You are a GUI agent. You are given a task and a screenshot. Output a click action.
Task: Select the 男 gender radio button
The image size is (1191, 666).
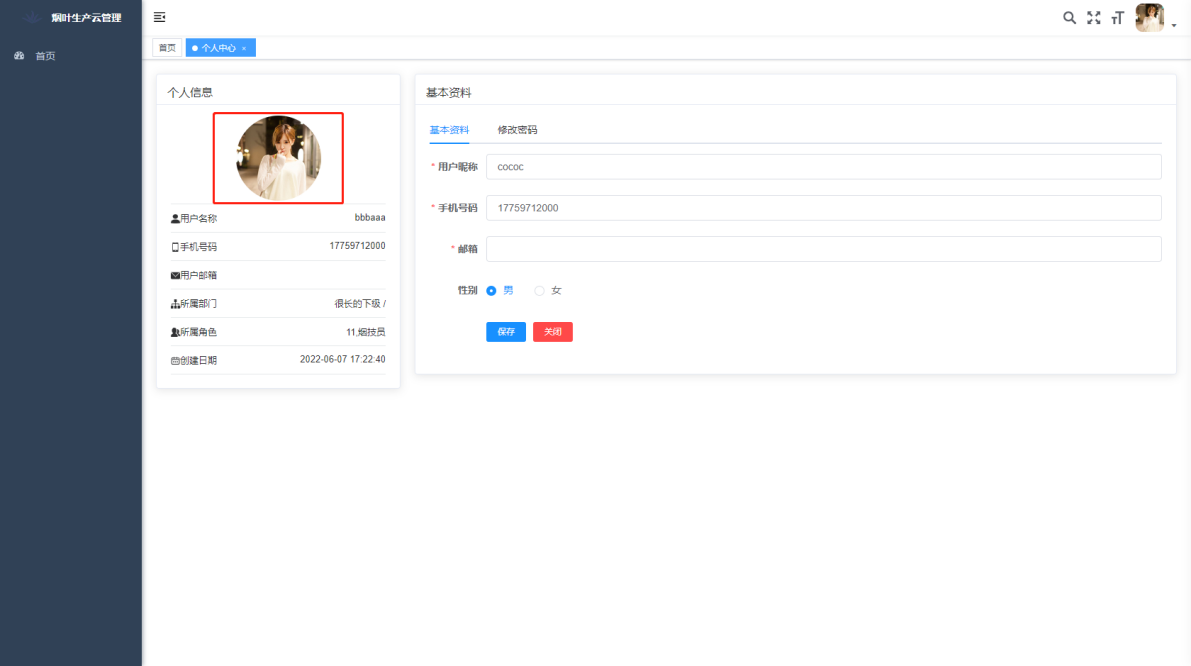point(491,291)
